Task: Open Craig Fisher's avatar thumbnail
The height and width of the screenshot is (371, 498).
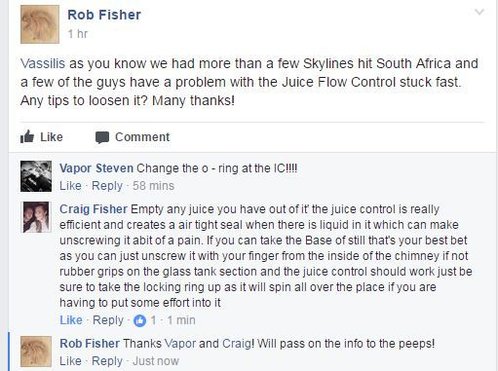Action: coord(36,217)
